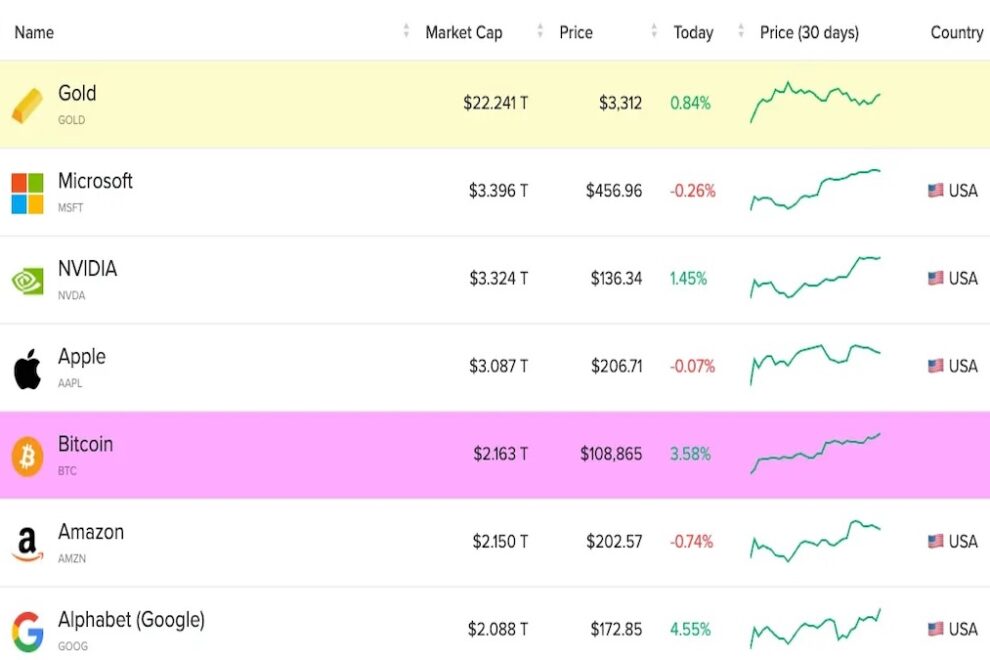Click the Price (30 days) column header
990x660 pixels.
[809, 32]
